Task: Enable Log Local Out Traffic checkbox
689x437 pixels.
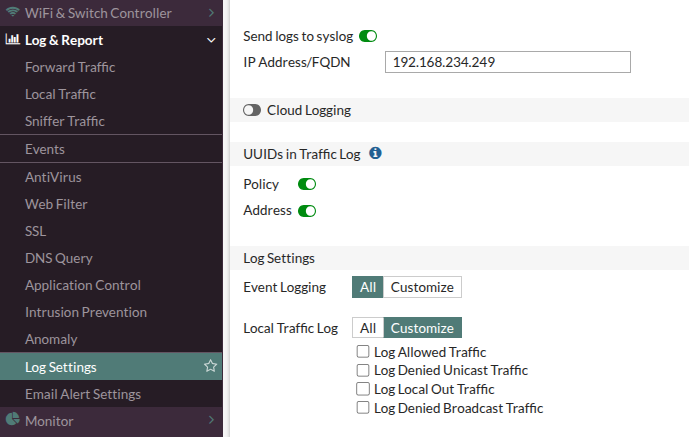Action: [363, 389]
